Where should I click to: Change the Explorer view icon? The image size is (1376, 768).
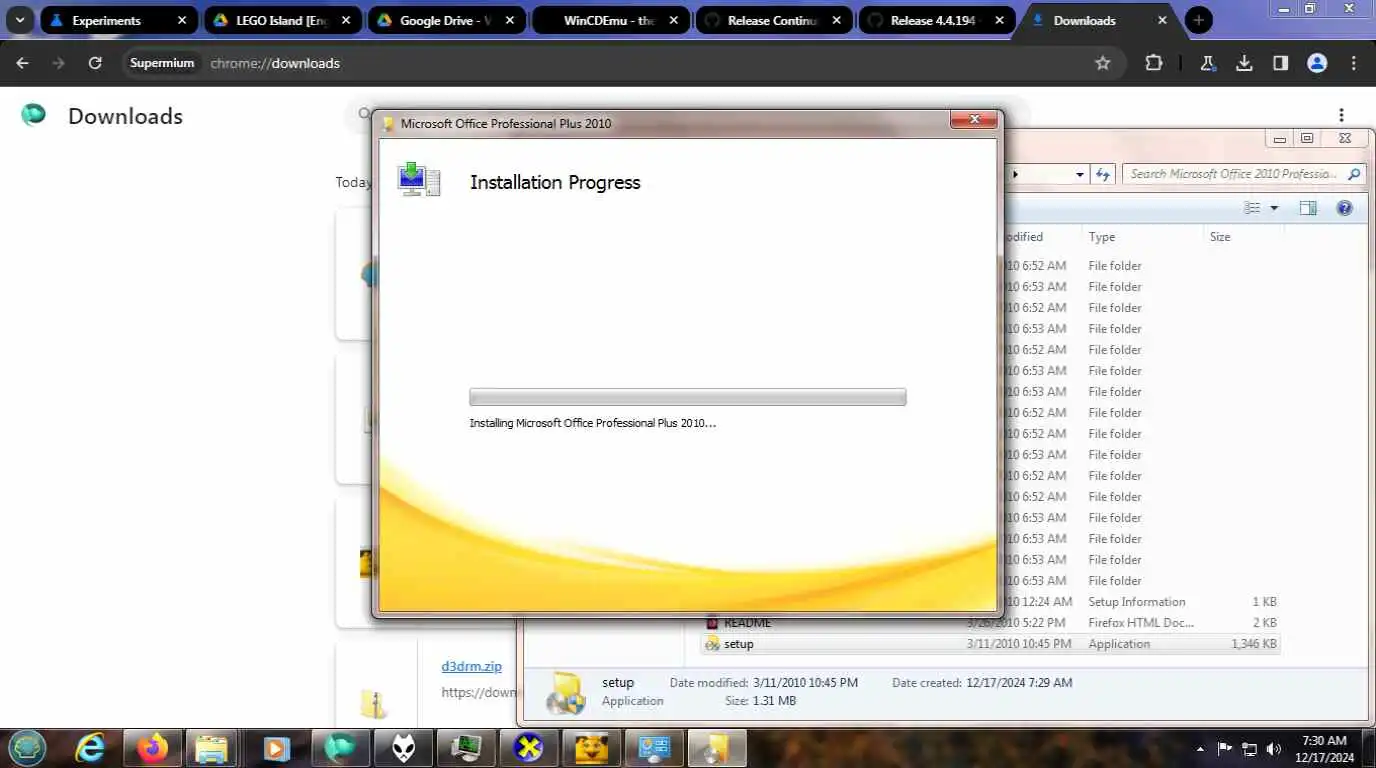pos(1252,208)
